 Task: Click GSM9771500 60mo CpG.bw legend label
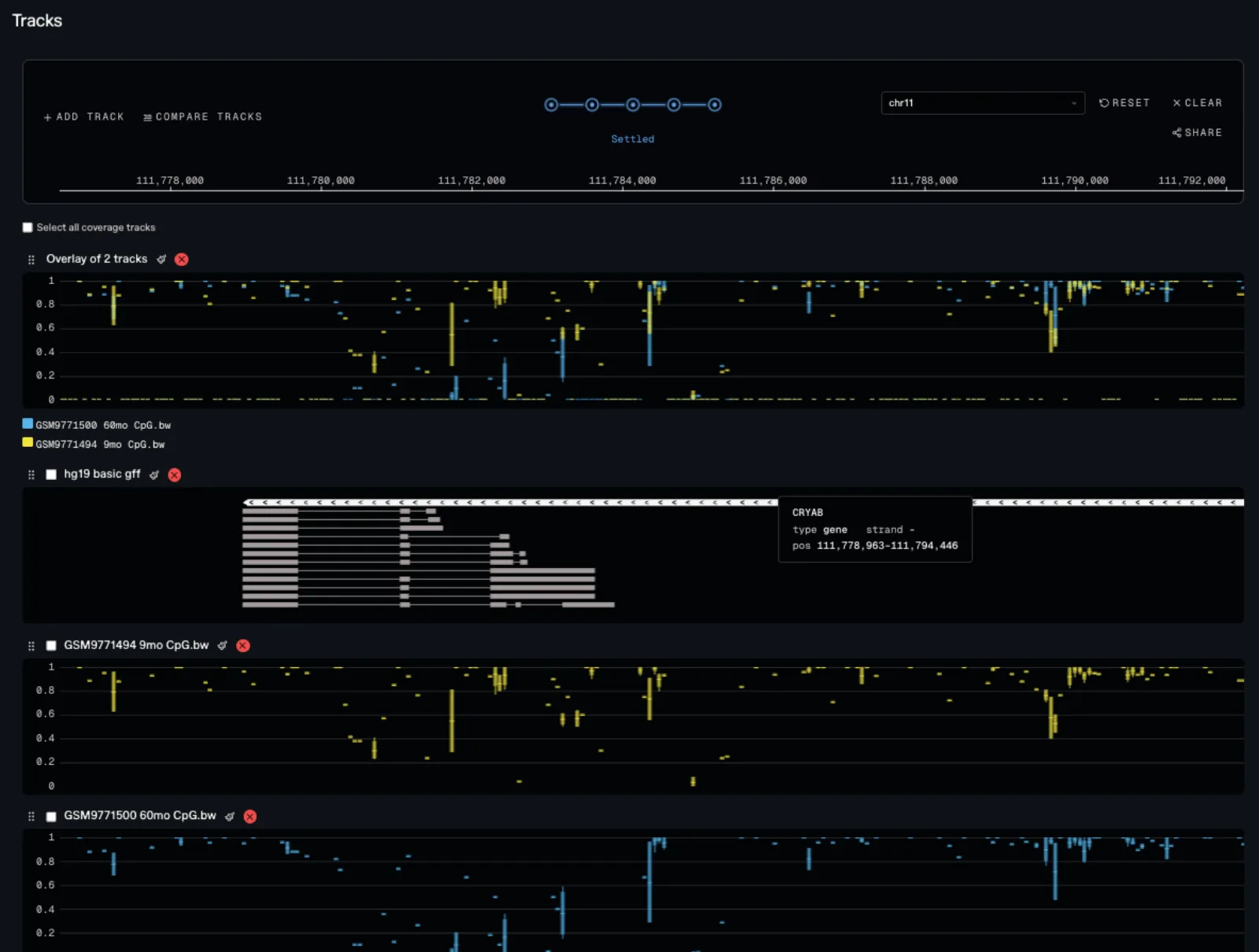click(x=103, y=425)
